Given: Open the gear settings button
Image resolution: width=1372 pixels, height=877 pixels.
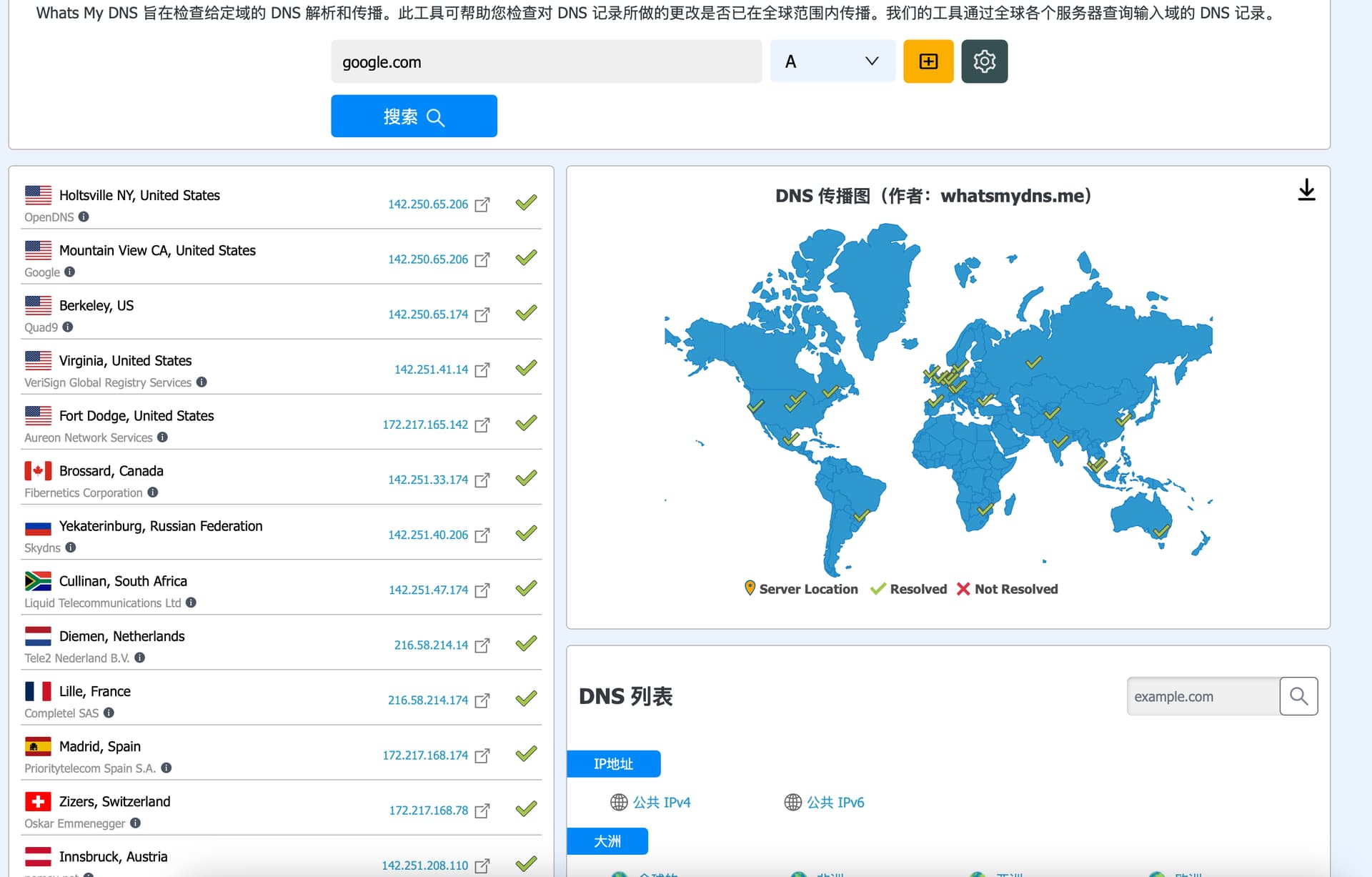Looking at the screenshot, I should pyautogui.click(x=984, y=61).
